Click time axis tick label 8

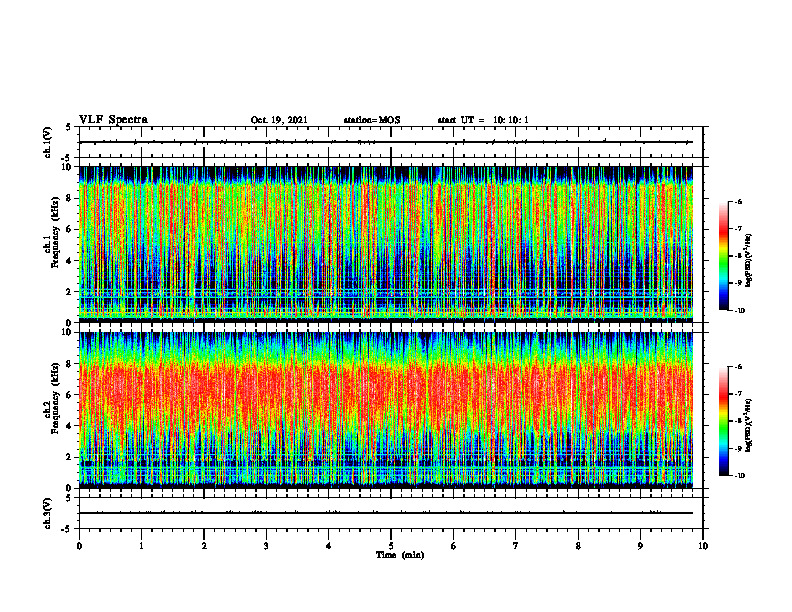(578, 546)
